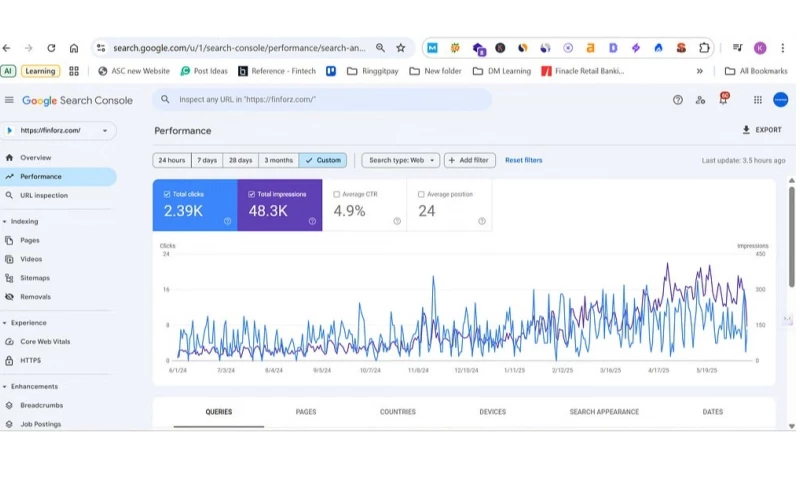Collapse the Enhancements section
The width and height of the screenshot is (800, 480).
click(5, 387)
